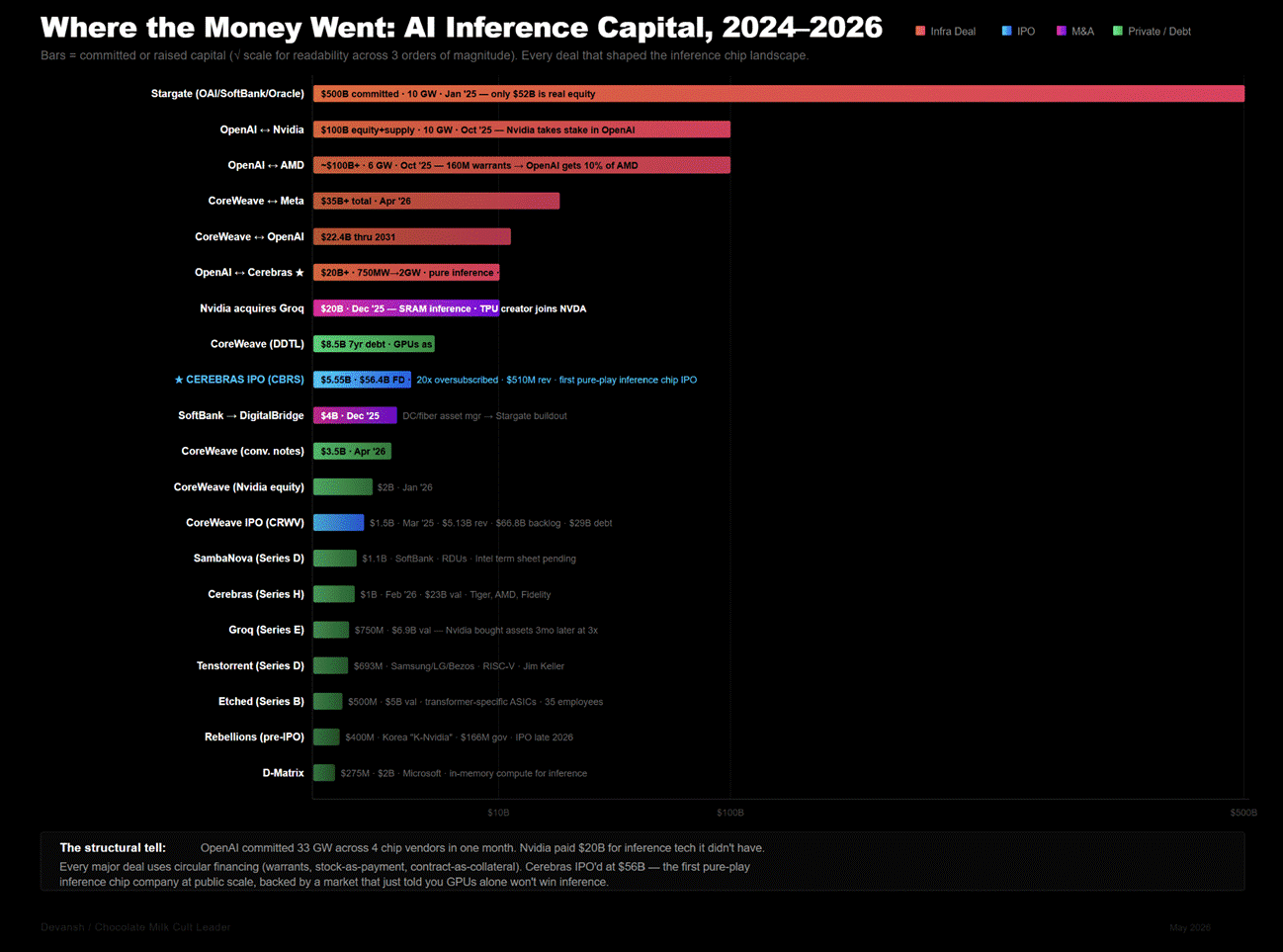Click the 'SoftBank → DigitalBridge' row label
1283x952 pixels.
(241, 415)
